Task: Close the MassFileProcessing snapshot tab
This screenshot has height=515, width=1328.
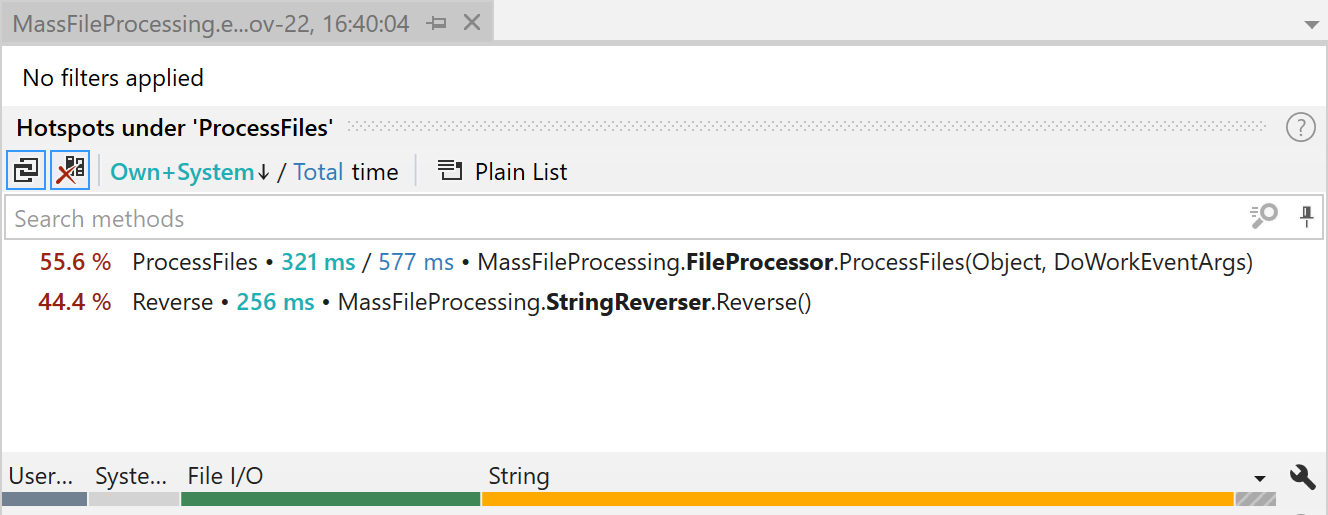Action: [472, 22]
